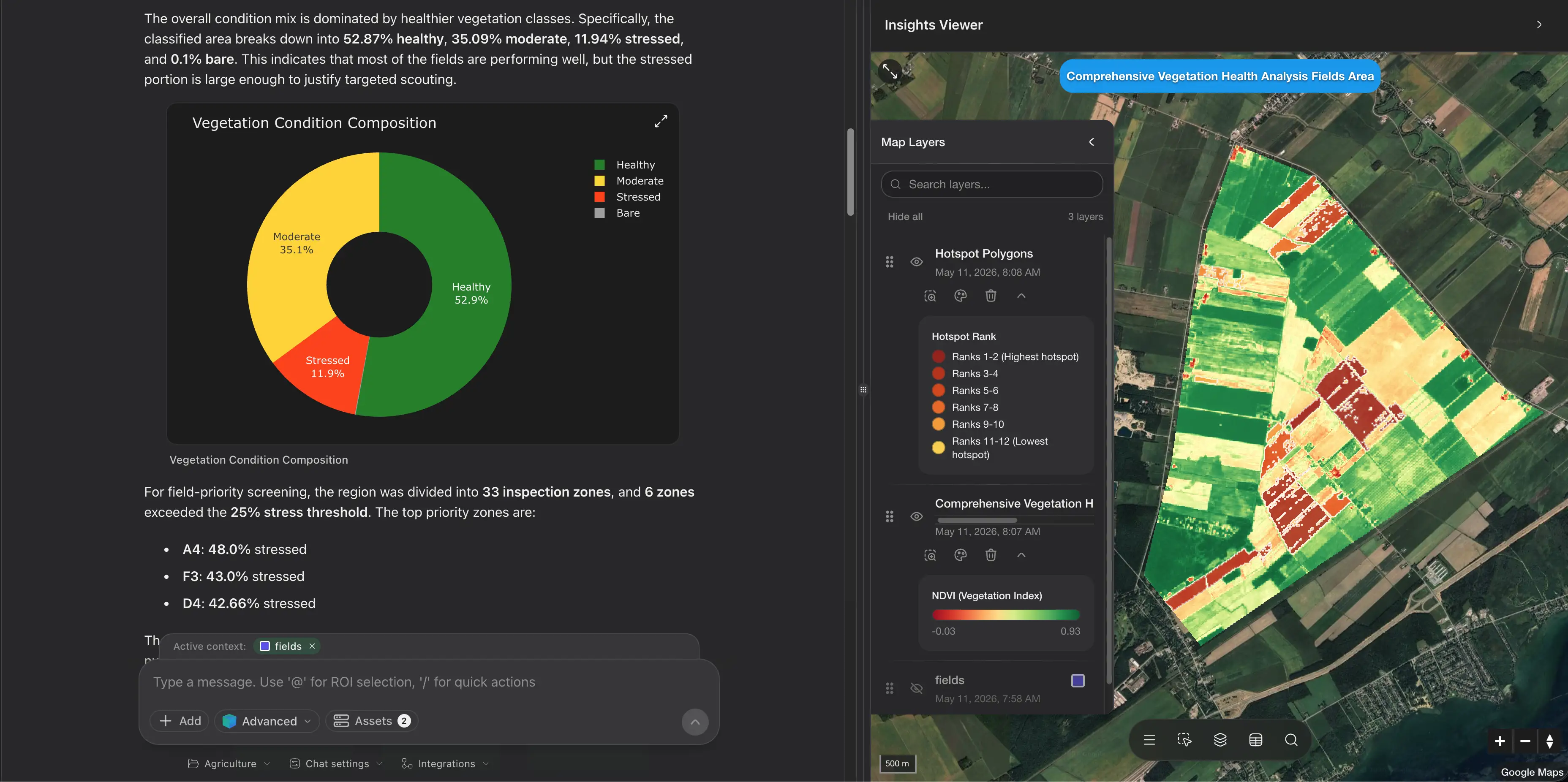1568x782 pixels.
Task: Toggle Stressed in chart legend
Action: pos(628,197)
